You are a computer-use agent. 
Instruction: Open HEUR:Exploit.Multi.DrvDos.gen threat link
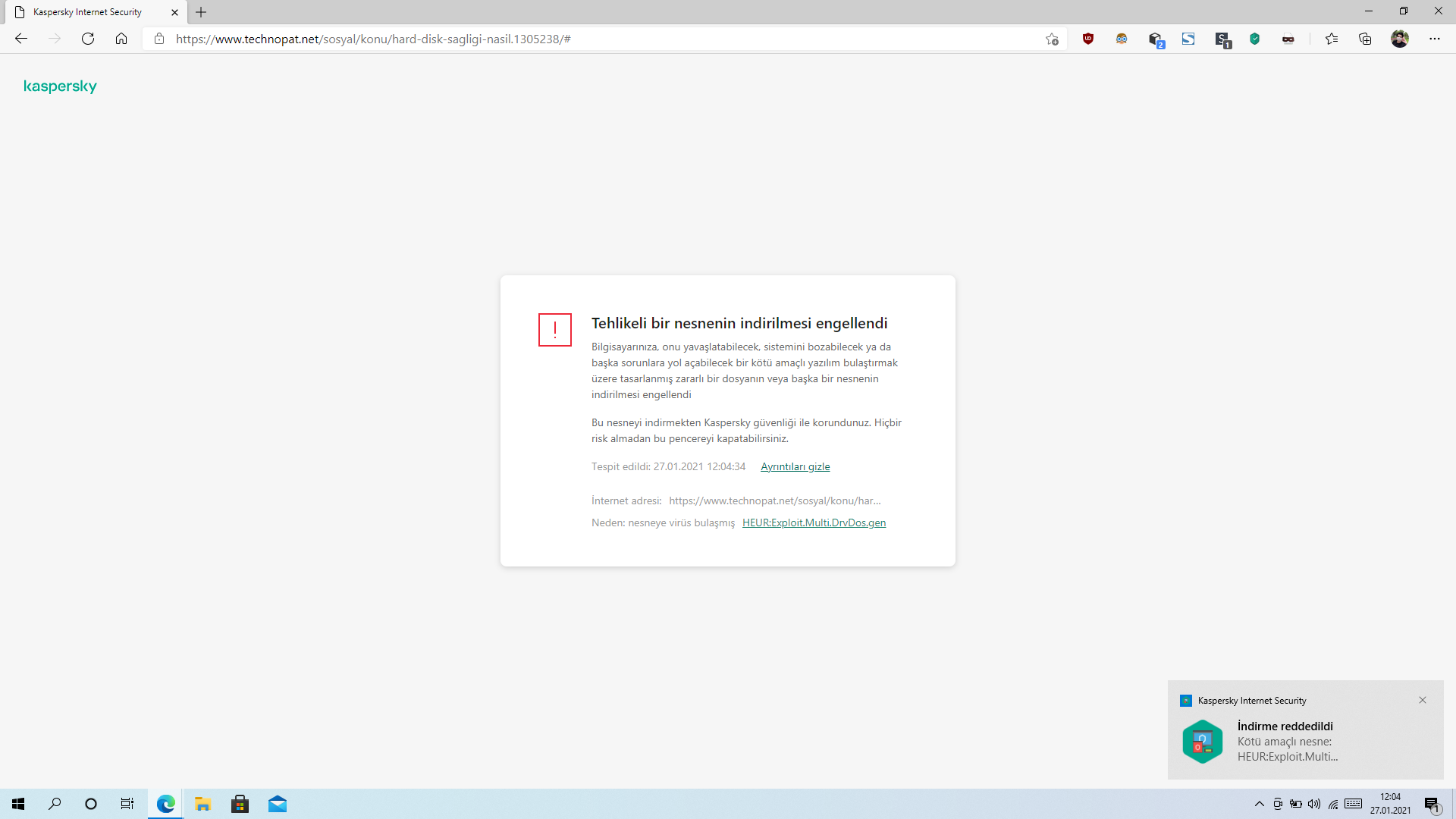(x=814, y=522)
